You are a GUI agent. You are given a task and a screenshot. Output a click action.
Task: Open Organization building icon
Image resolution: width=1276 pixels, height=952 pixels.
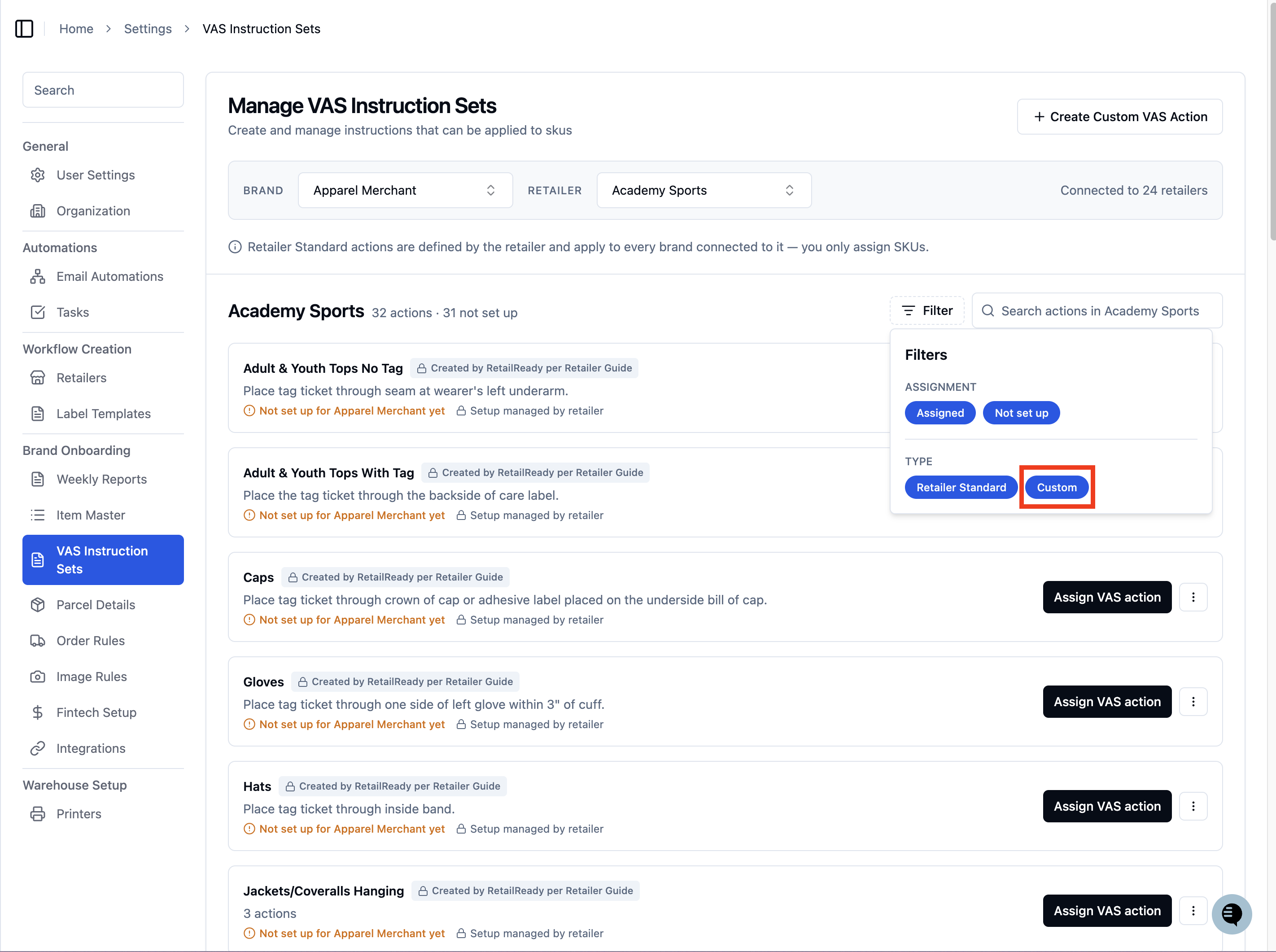[x=38, y=211]
